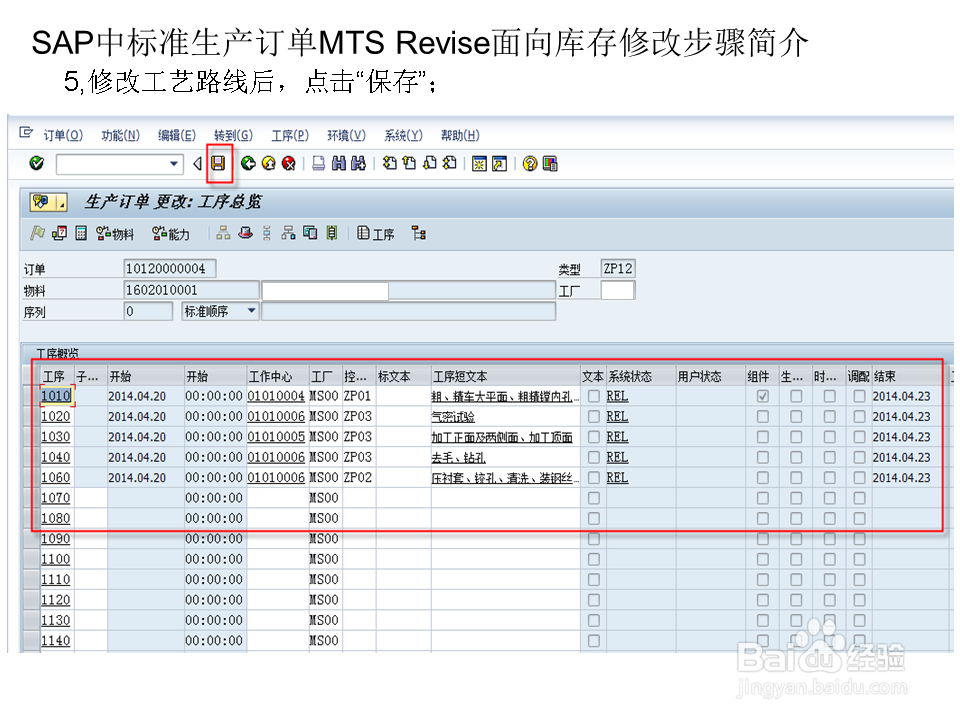Click the First Page icon

(x=389, y=163)
